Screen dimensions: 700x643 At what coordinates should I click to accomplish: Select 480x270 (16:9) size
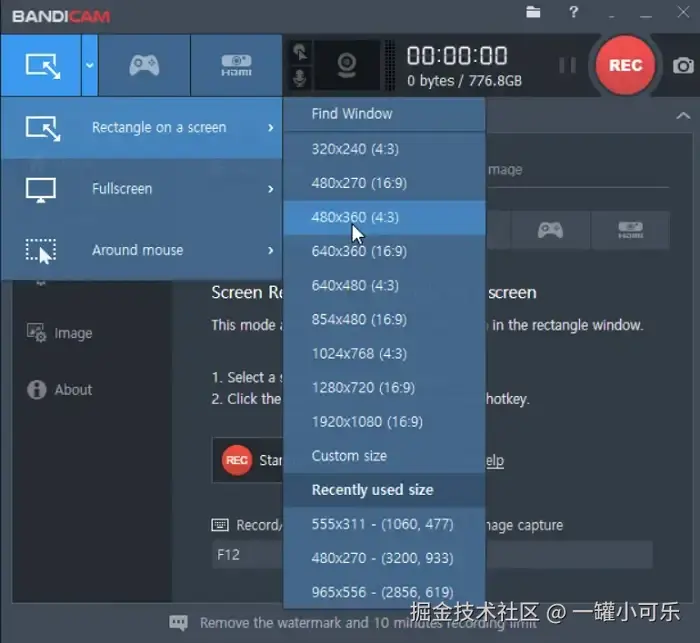[384, 183]
